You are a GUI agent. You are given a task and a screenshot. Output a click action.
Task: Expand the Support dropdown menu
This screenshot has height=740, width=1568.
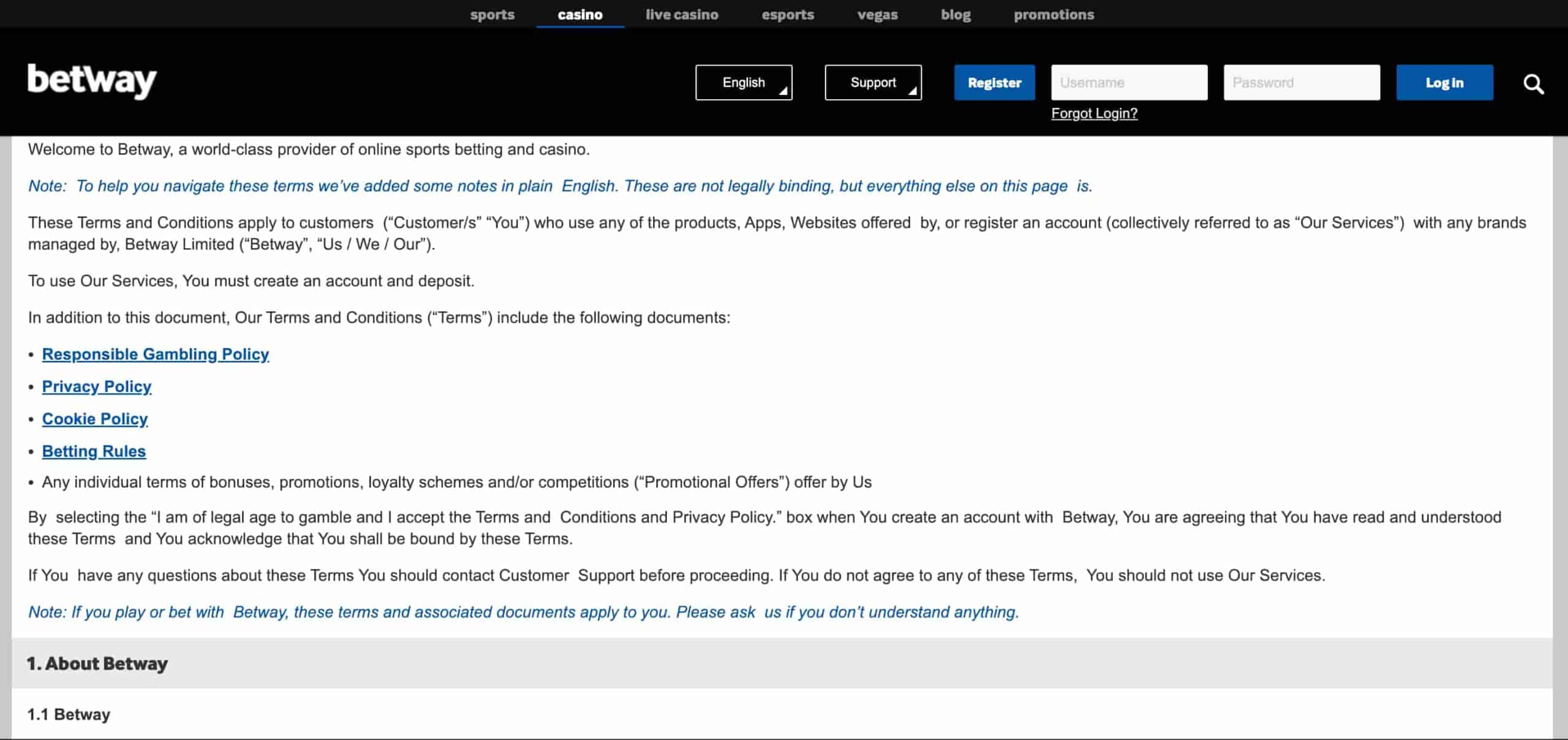tap(873, 82)
